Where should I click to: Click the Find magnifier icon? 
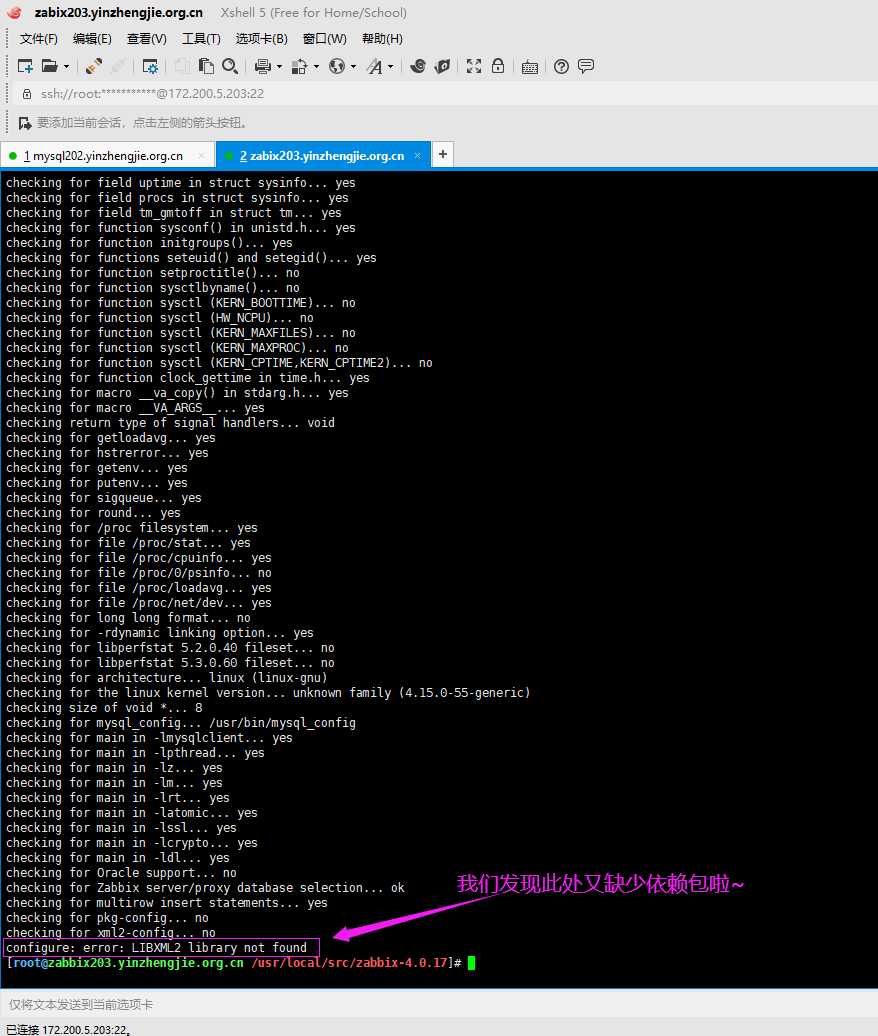230,66
